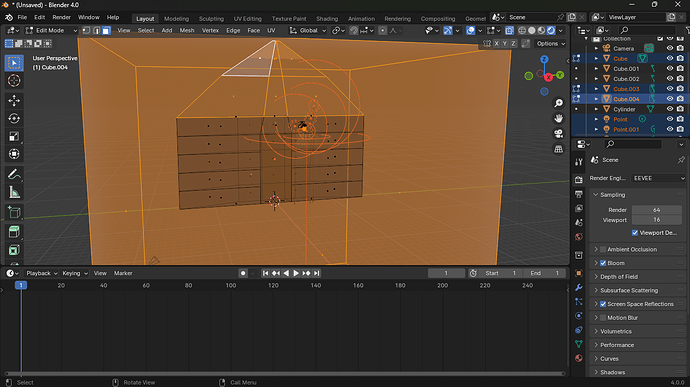Toggle snapping magnet
The width and height of the screenshot is (690, 387).
click(354, 30)
